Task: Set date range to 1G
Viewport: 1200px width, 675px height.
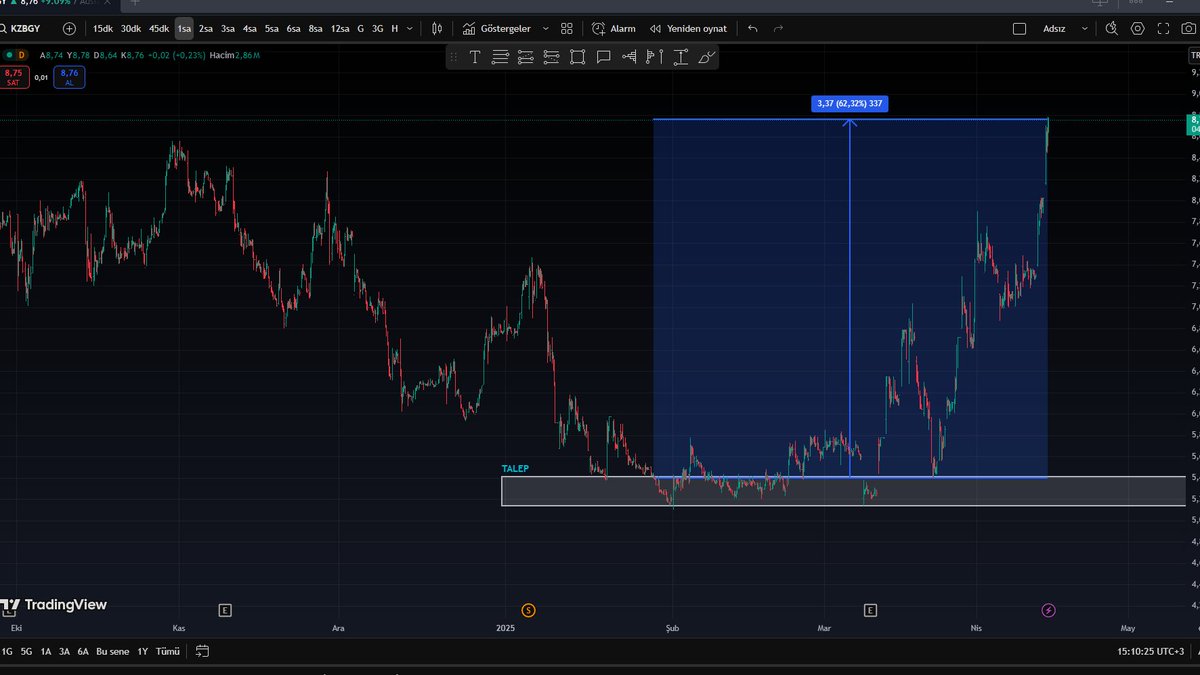Action: (x=7, y=651)
